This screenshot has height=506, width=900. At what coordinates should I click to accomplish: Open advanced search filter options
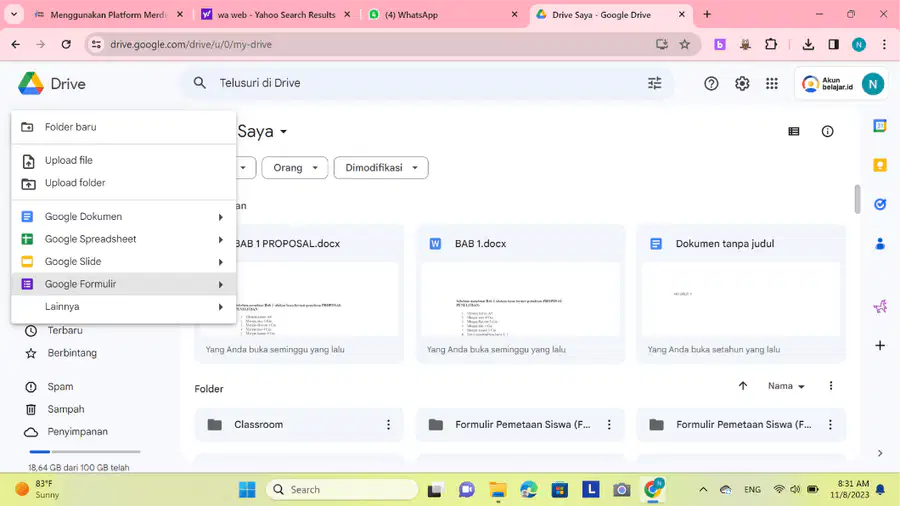(x=654, y=83)
